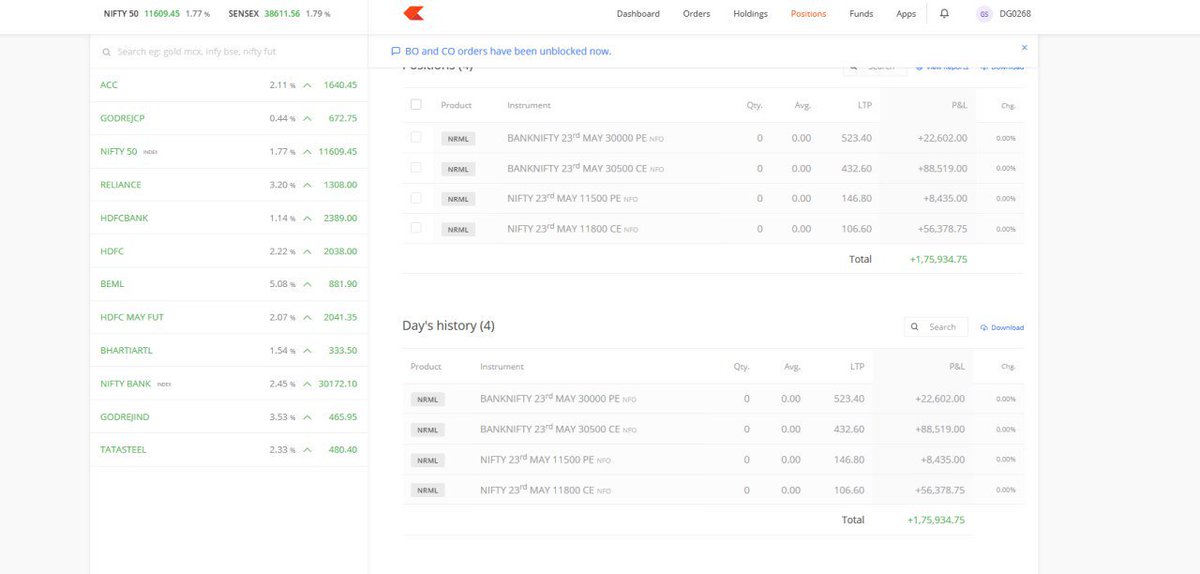This screenshot has height=574, width=1200.
Task: Tick checkbox for BANKNIFTY 30000 PE position
Action: (416, 137)
